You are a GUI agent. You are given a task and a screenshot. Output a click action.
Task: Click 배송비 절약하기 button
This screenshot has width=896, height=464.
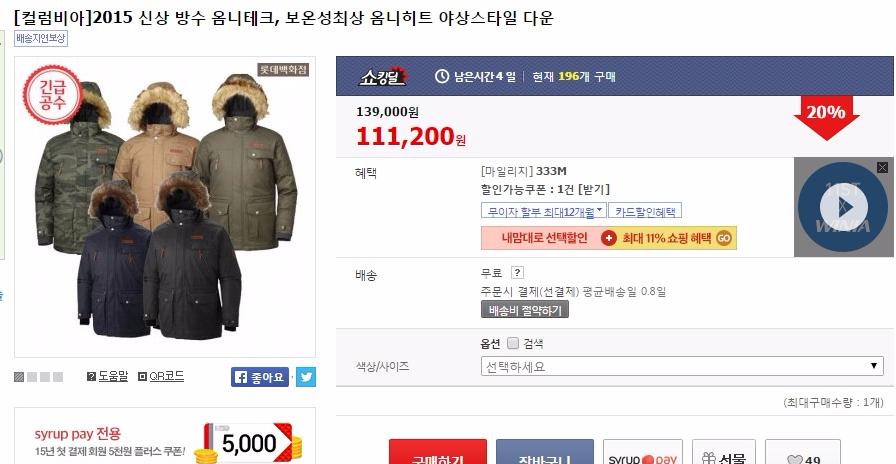pos(525,310)
